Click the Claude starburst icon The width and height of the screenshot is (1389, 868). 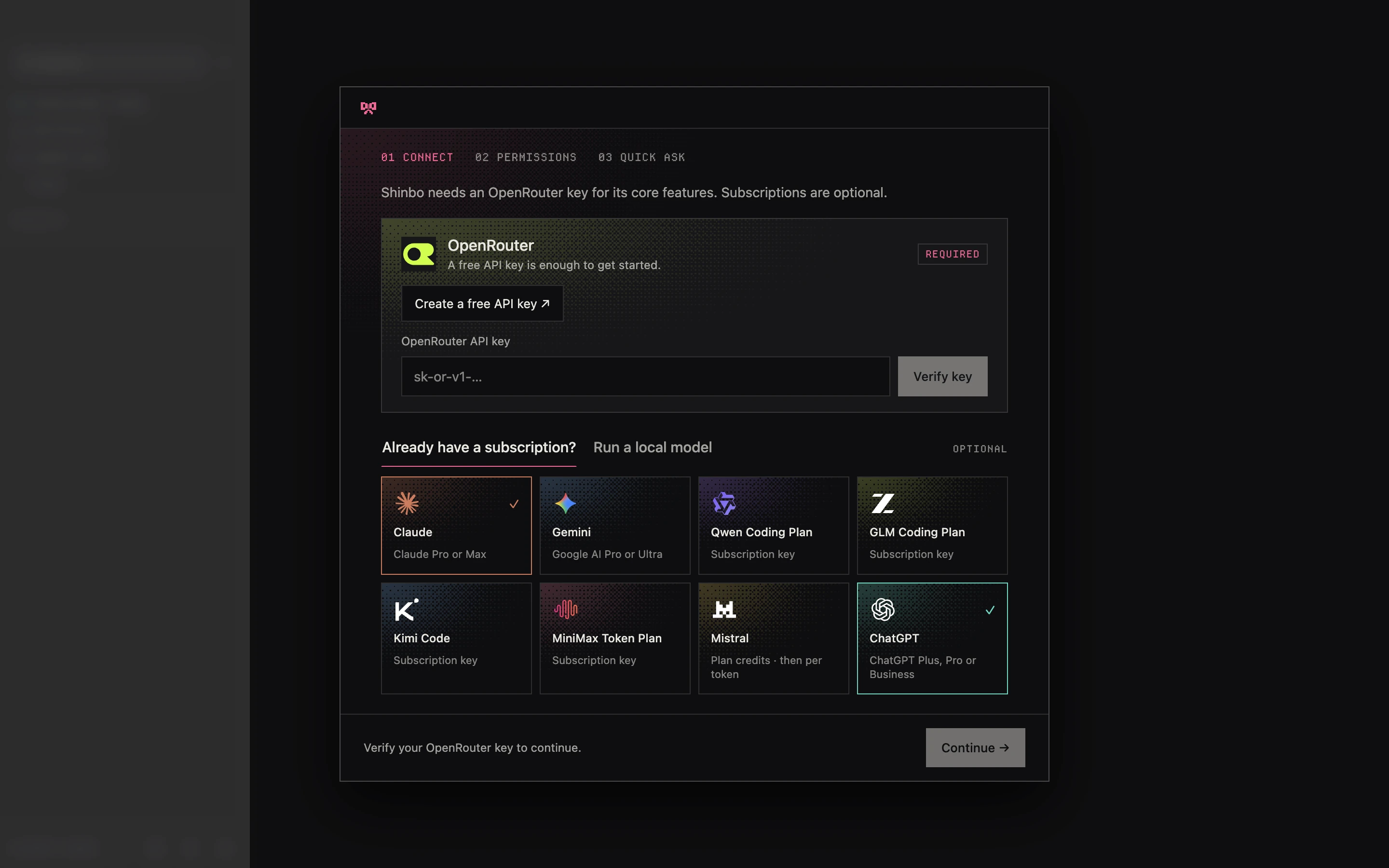pyautogui.click(x=407, y=503)
